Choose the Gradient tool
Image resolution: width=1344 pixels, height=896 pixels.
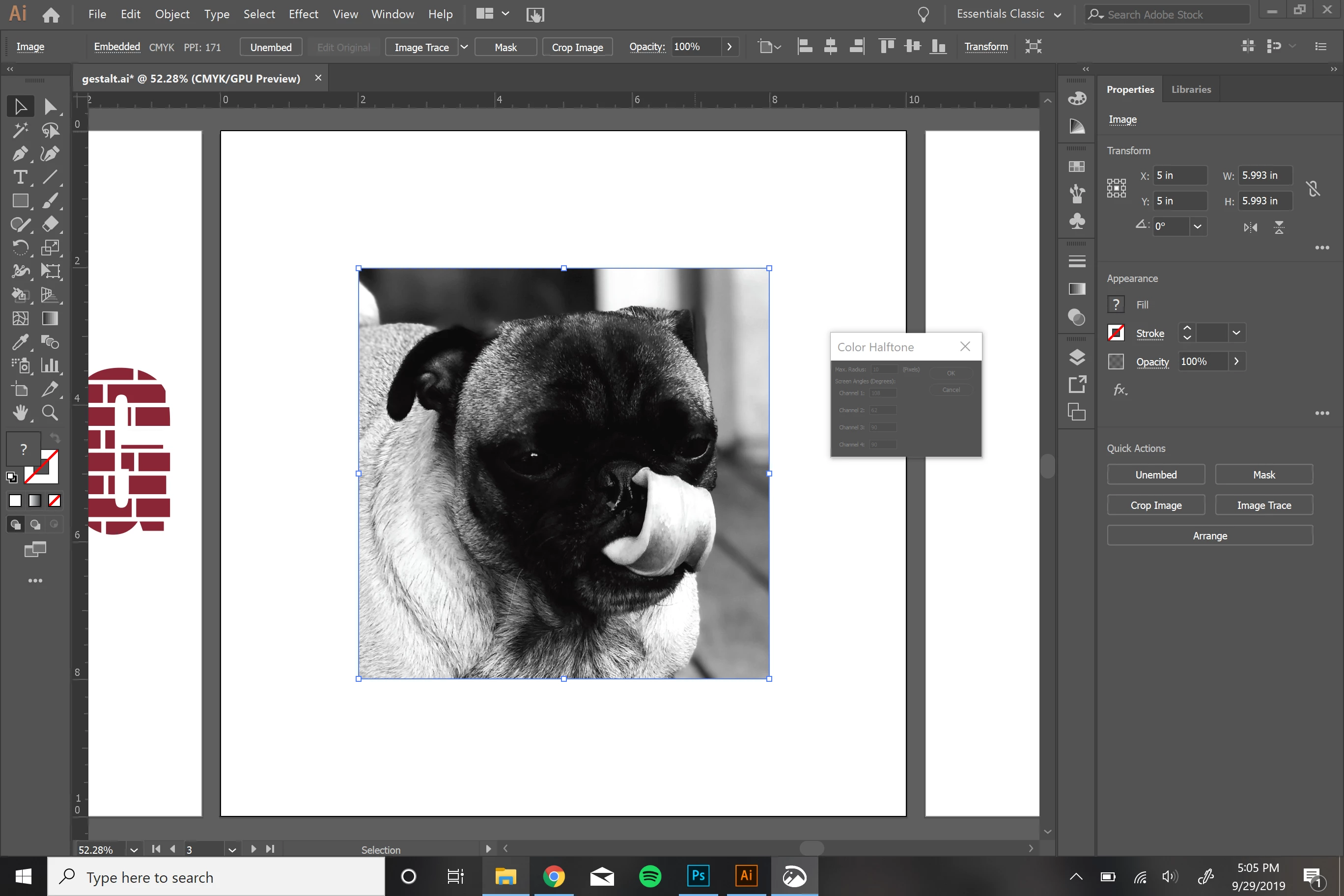pos(50,318)
